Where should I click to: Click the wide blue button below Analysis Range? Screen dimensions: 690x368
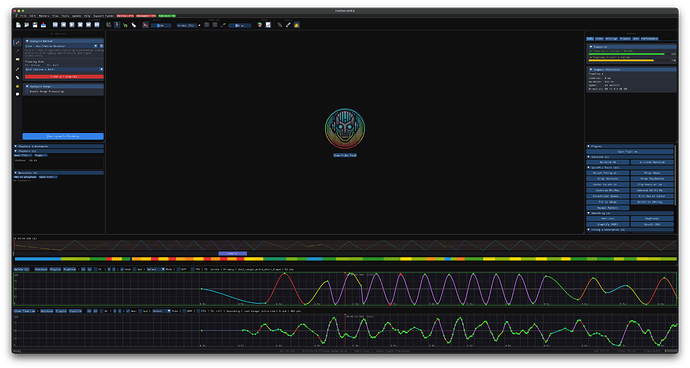(x=63, y=136)
